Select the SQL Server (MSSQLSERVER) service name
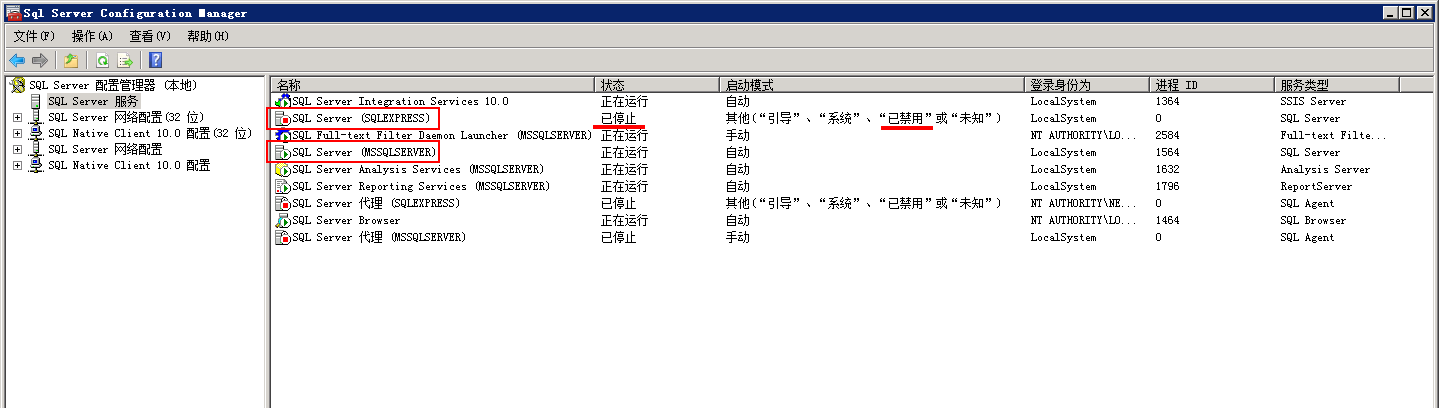1439x408 pixels. tap(364, 152)
